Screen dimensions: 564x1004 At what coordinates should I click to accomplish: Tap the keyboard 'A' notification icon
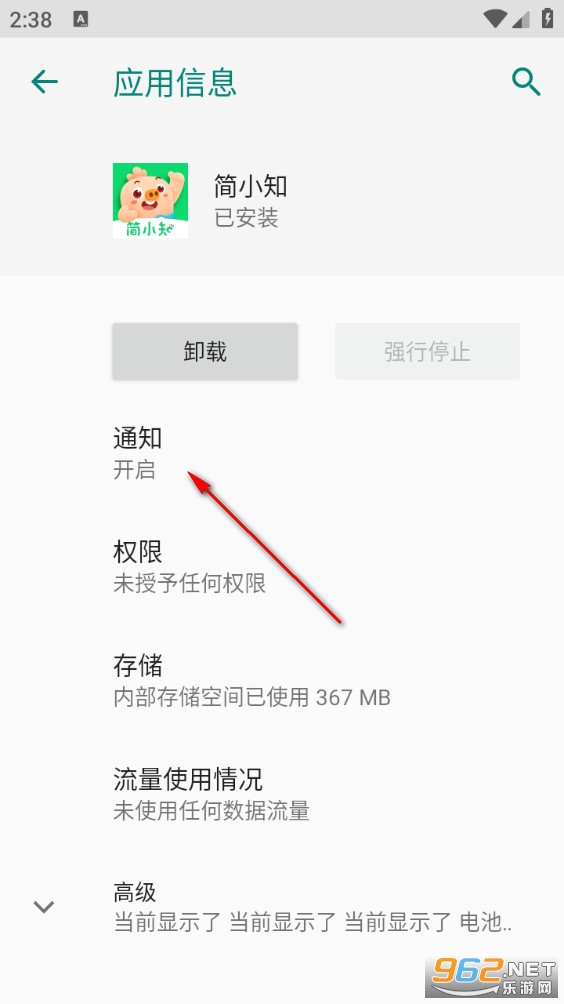[81, 19]
